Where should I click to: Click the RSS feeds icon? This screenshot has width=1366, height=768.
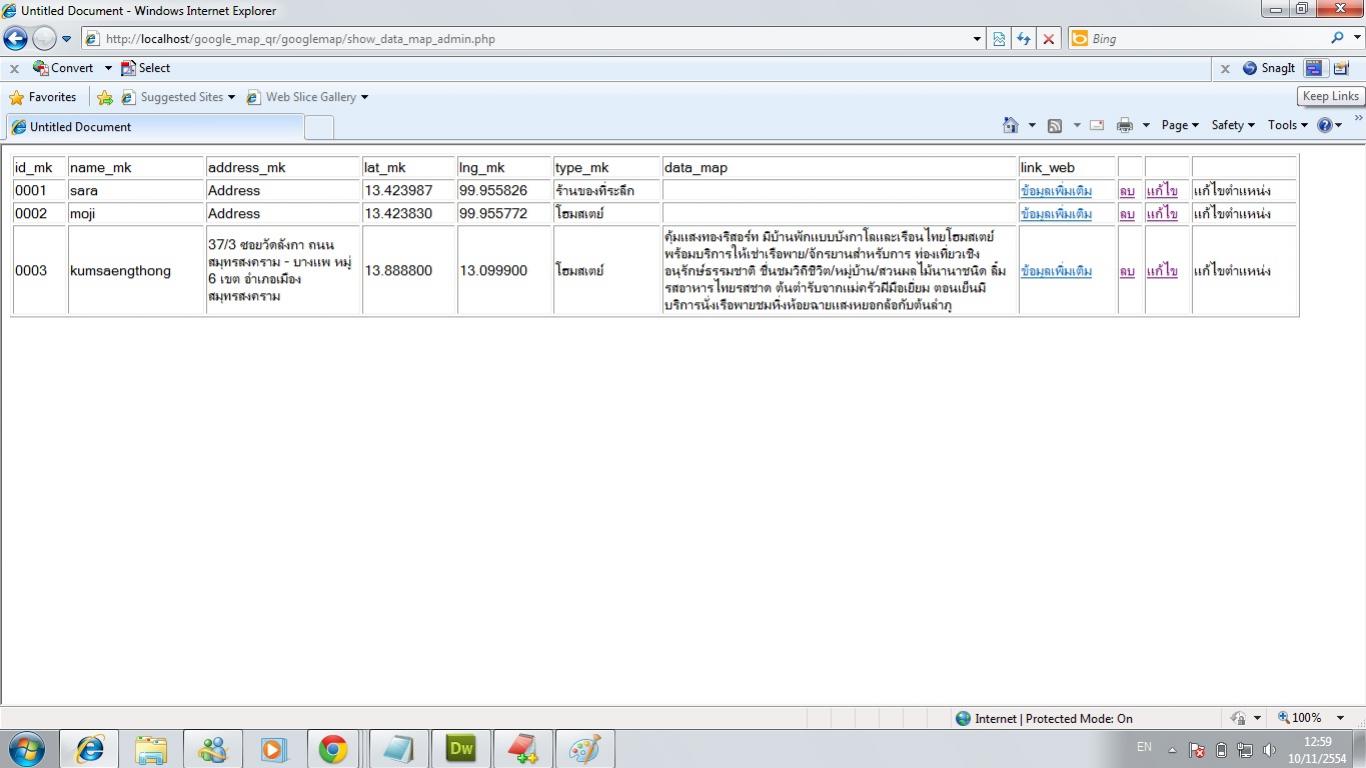pyautogui.click(x=1054, y=125)
